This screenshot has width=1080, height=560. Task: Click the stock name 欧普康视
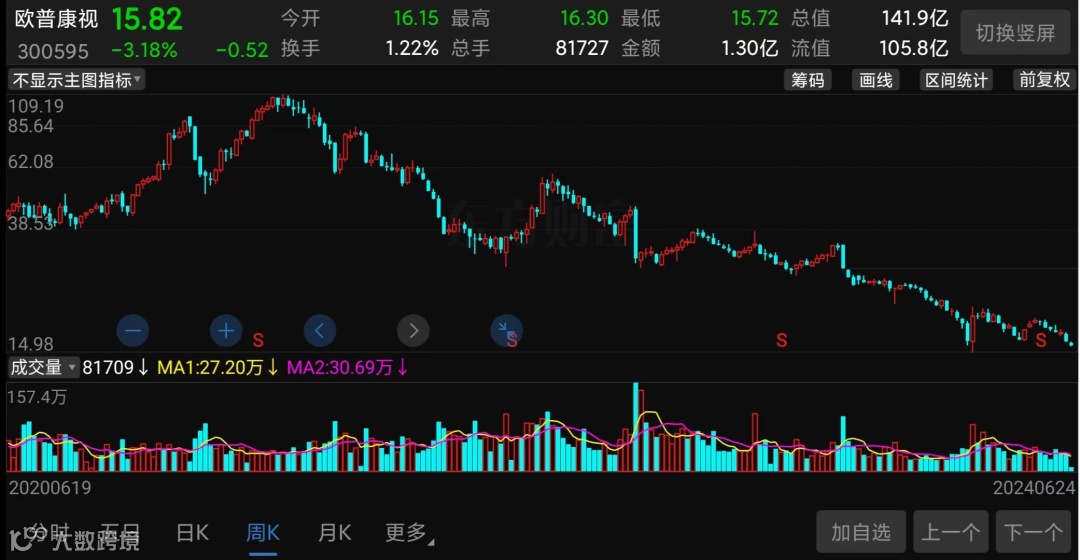[56, 19]
